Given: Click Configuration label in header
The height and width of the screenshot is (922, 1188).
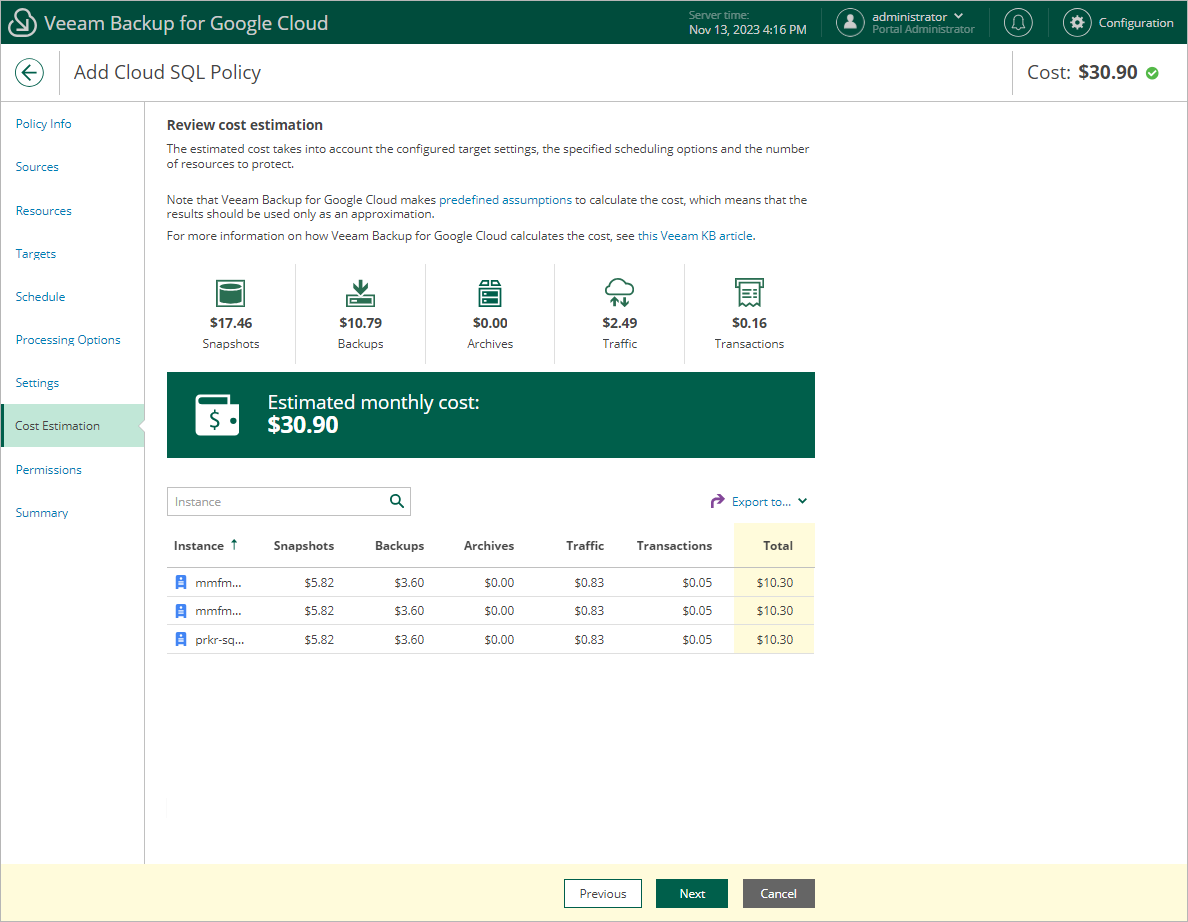Looking at the screenshot, I should click(x=1136, y=23).
